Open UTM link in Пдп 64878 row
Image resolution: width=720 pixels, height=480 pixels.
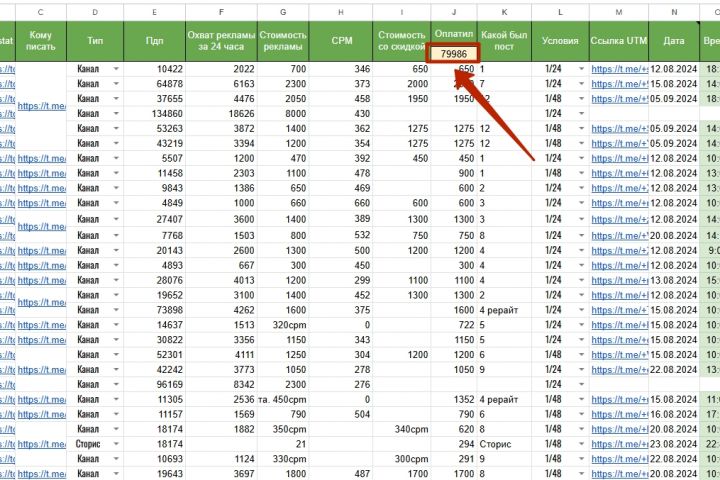619,84
